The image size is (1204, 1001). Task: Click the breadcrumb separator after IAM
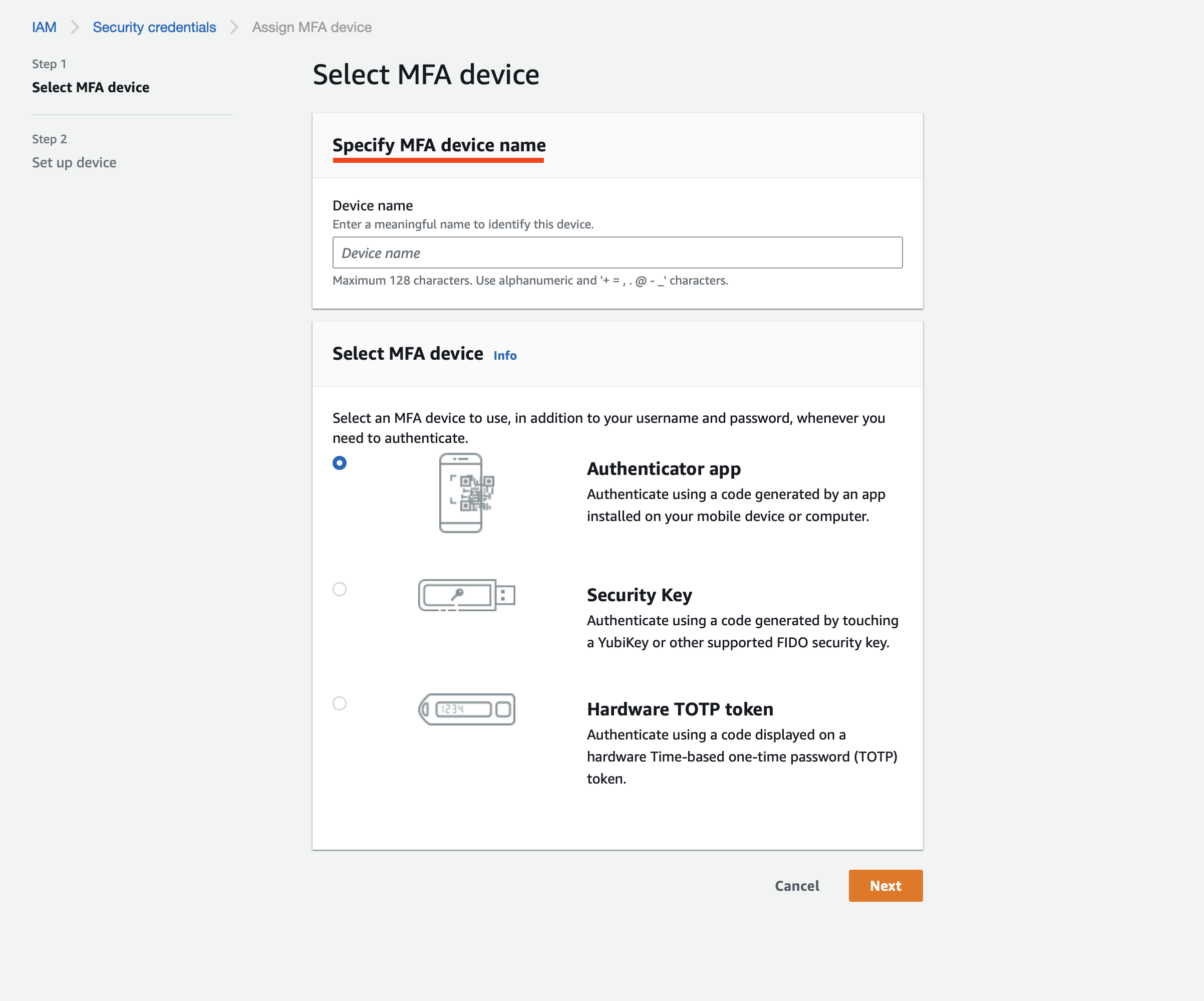click(x=75, y=27)
